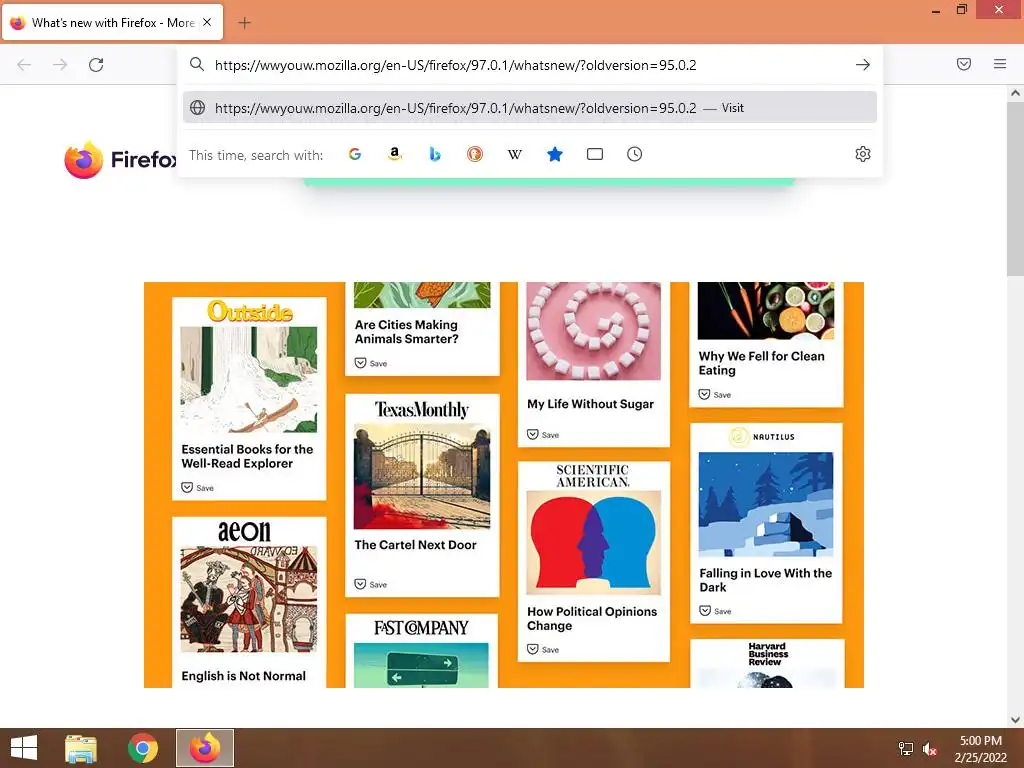Click the English is Not Normal headline
The image size is (1024, 768).
point(244,676)
